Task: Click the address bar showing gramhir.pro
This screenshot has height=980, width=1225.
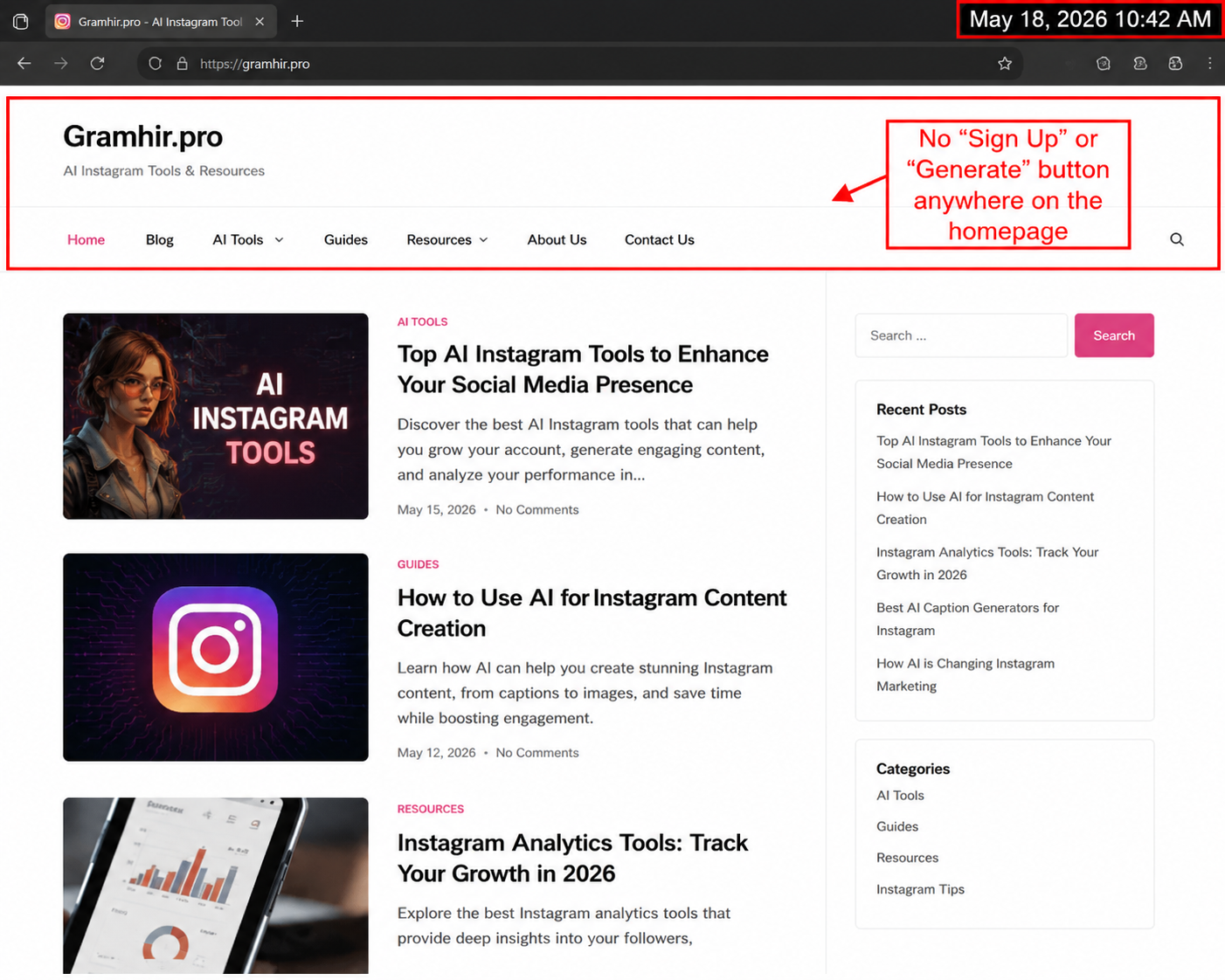Action: [x=580, y=64]
